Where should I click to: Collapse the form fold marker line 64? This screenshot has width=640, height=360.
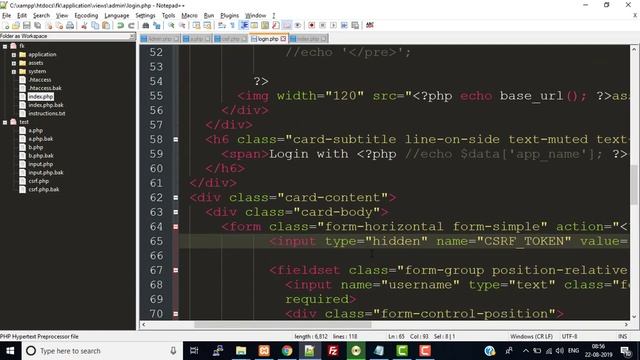pos(176,227)
